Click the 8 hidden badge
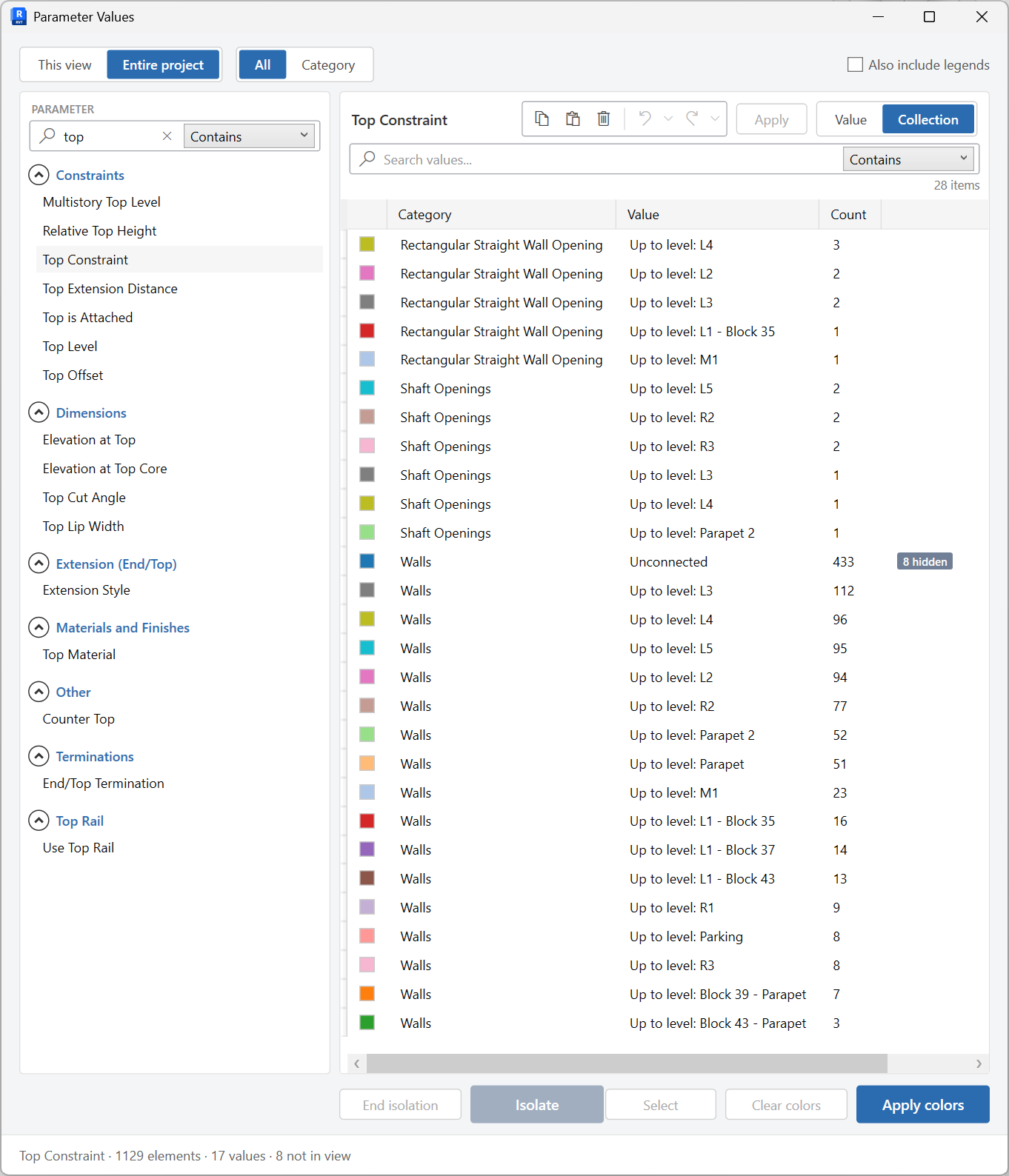This screenshot has width=1009, height=1176. tap(925, 561)
